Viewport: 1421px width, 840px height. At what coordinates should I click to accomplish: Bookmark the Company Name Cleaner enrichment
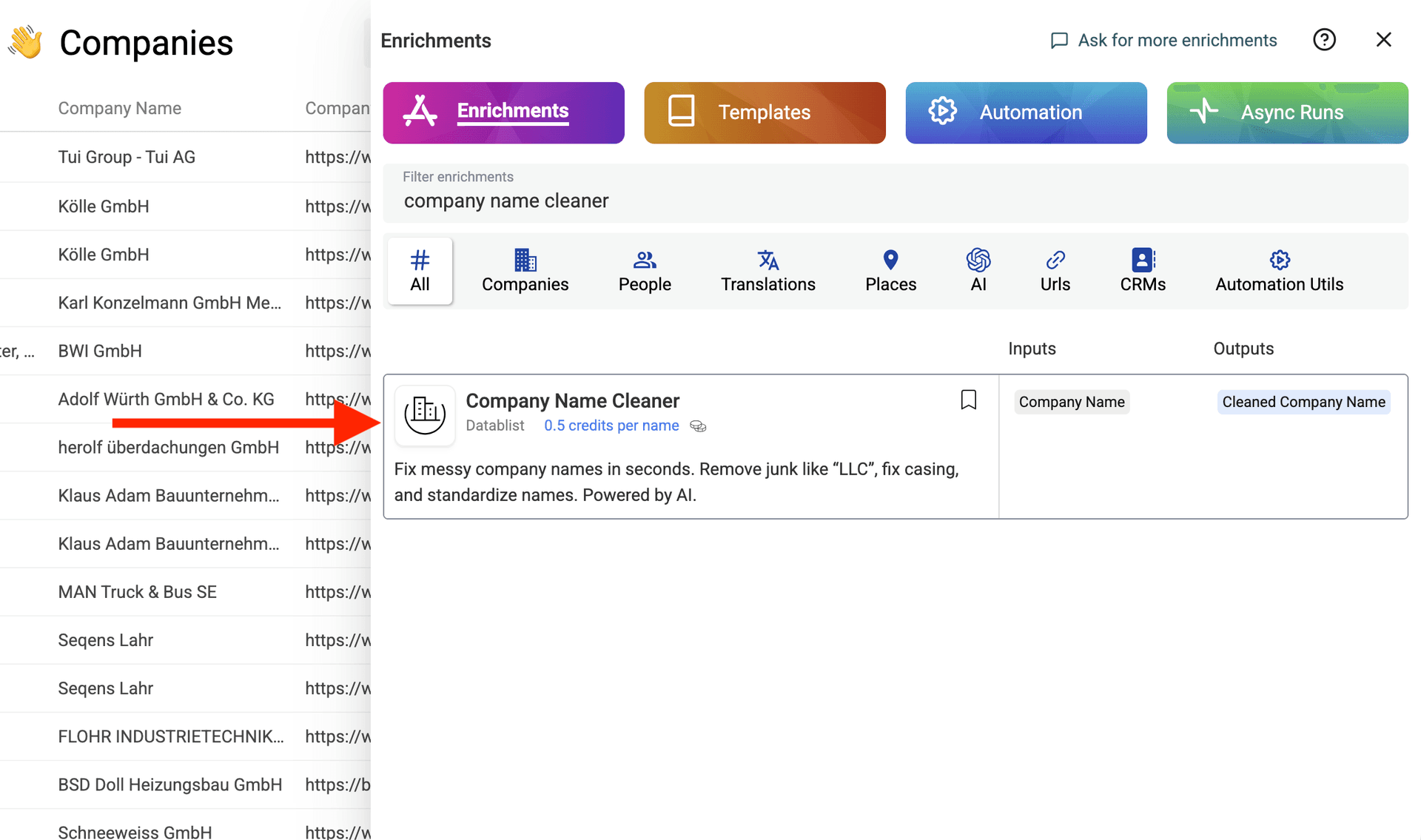tap(968, 400)
